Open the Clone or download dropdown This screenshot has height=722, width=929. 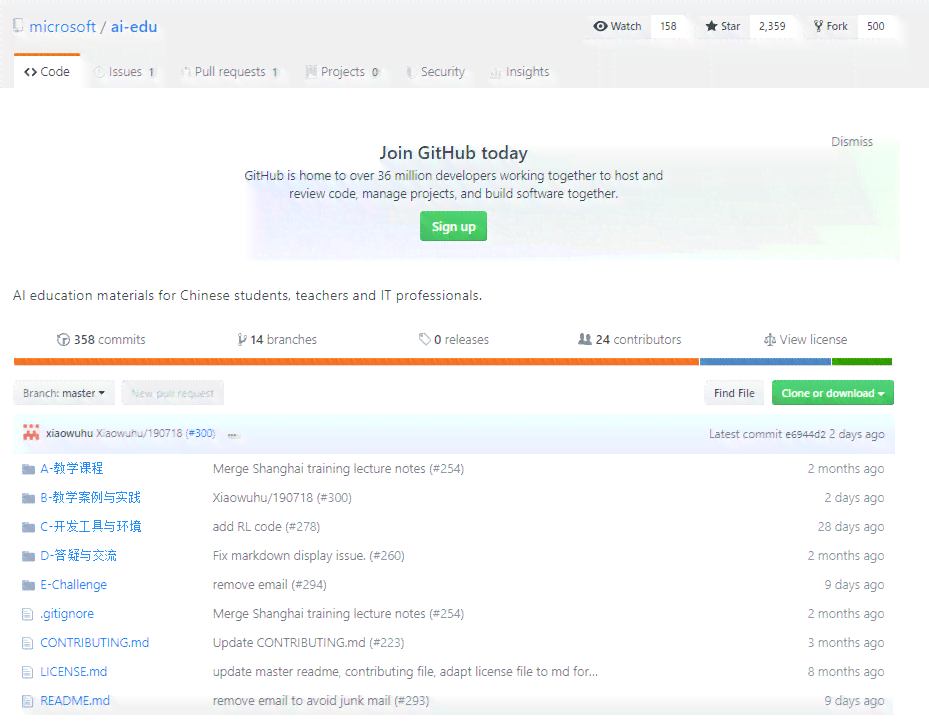click(832, 393)
